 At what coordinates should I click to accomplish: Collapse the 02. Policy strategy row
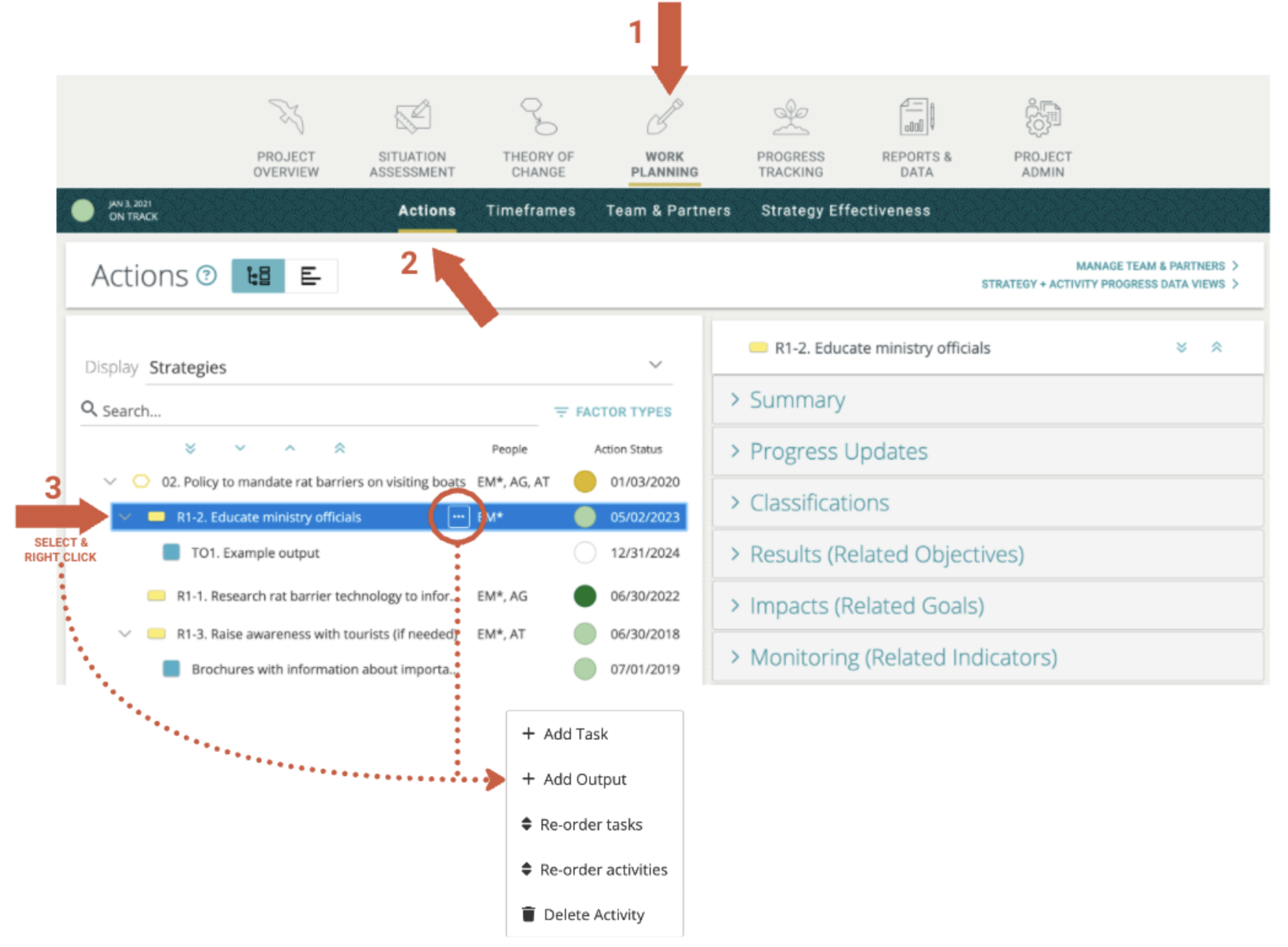(110, 481)
